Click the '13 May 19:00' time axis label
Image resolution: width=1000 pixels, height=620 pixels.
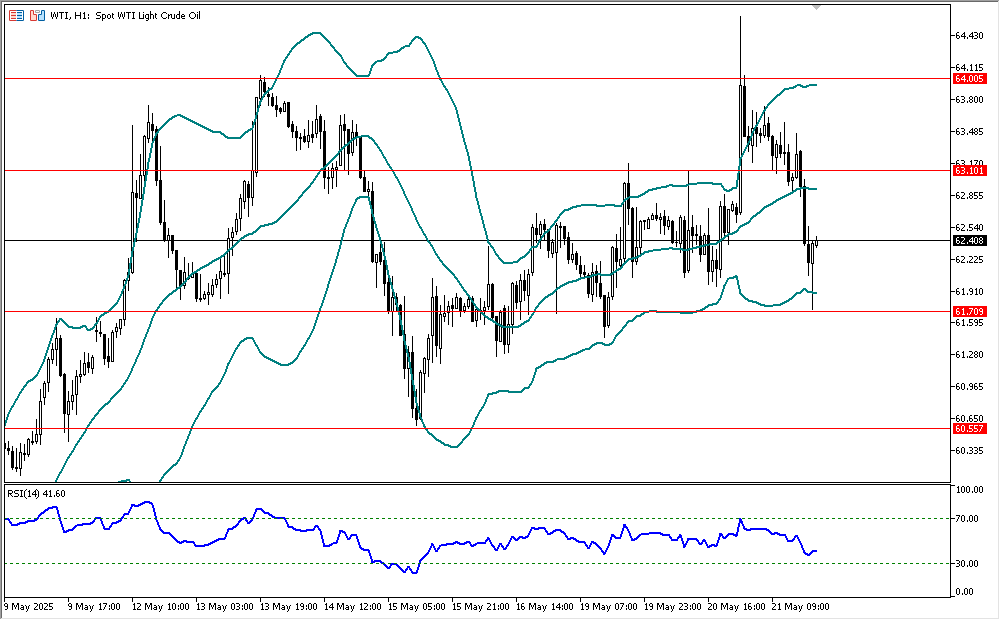point(288,607)
